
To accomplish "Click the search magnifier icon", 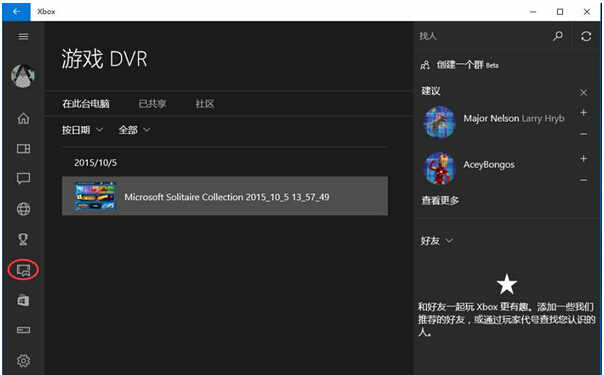I will tap(558, 36).
